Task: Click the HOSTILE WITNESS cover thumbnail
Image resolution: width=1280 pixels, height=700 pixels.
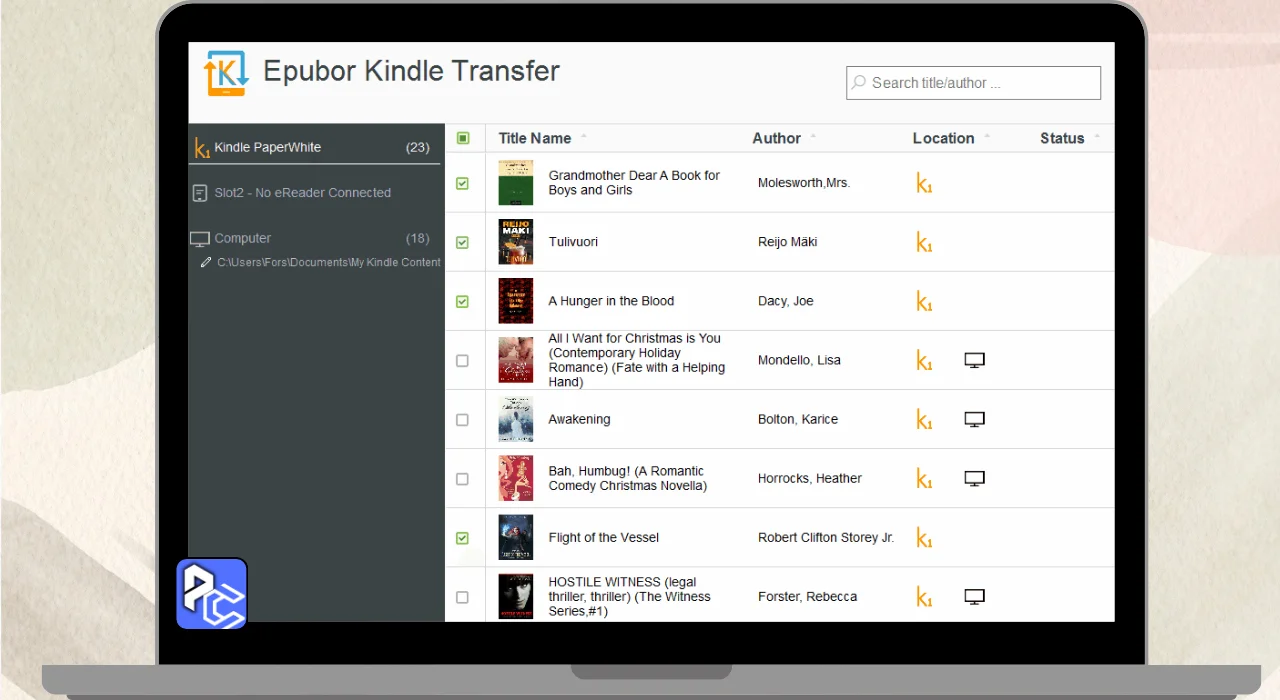Action: point(516,597)
